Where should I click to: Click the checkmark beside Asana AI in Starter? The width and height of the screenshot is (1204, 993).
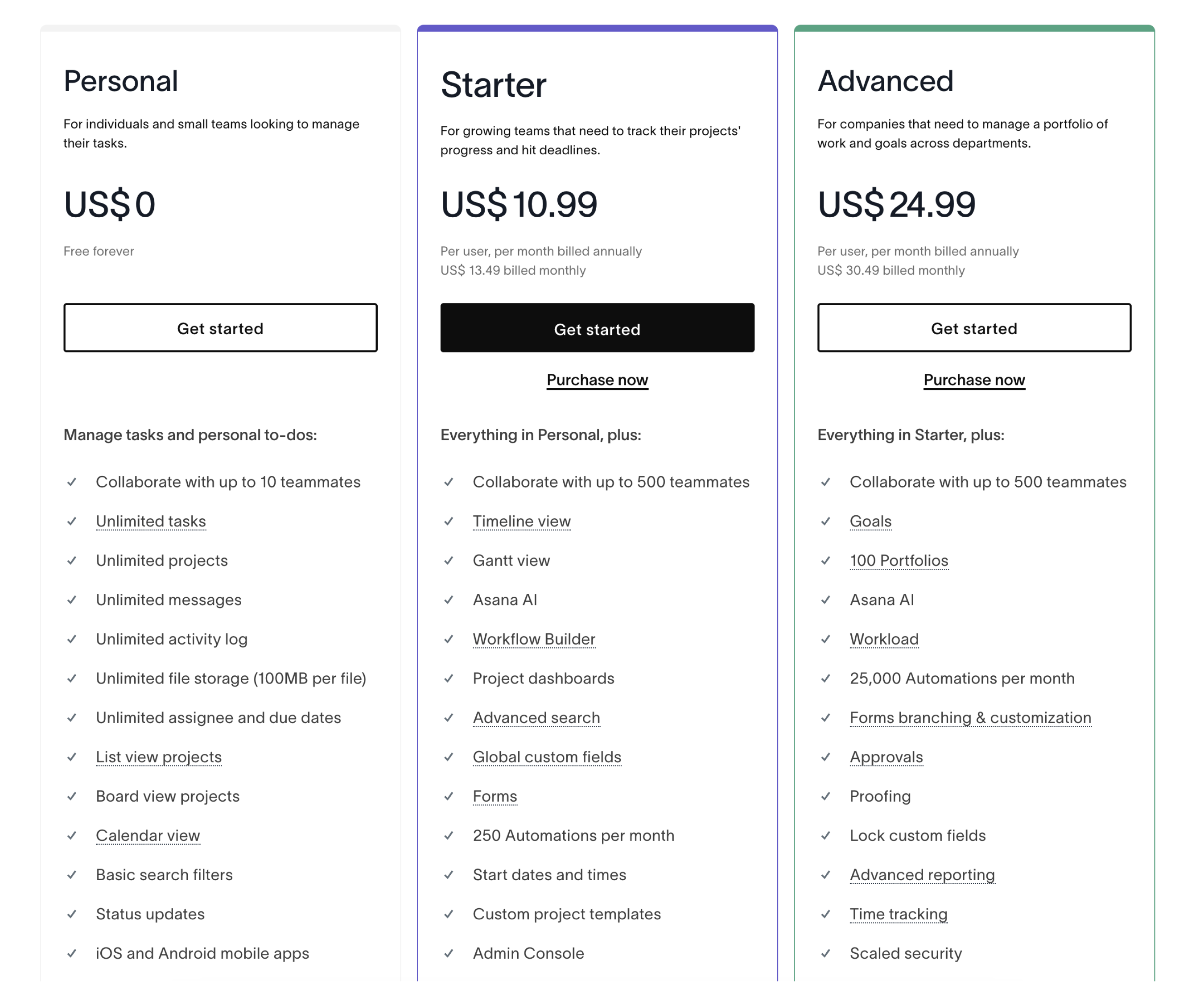click(x=449, y=600)
